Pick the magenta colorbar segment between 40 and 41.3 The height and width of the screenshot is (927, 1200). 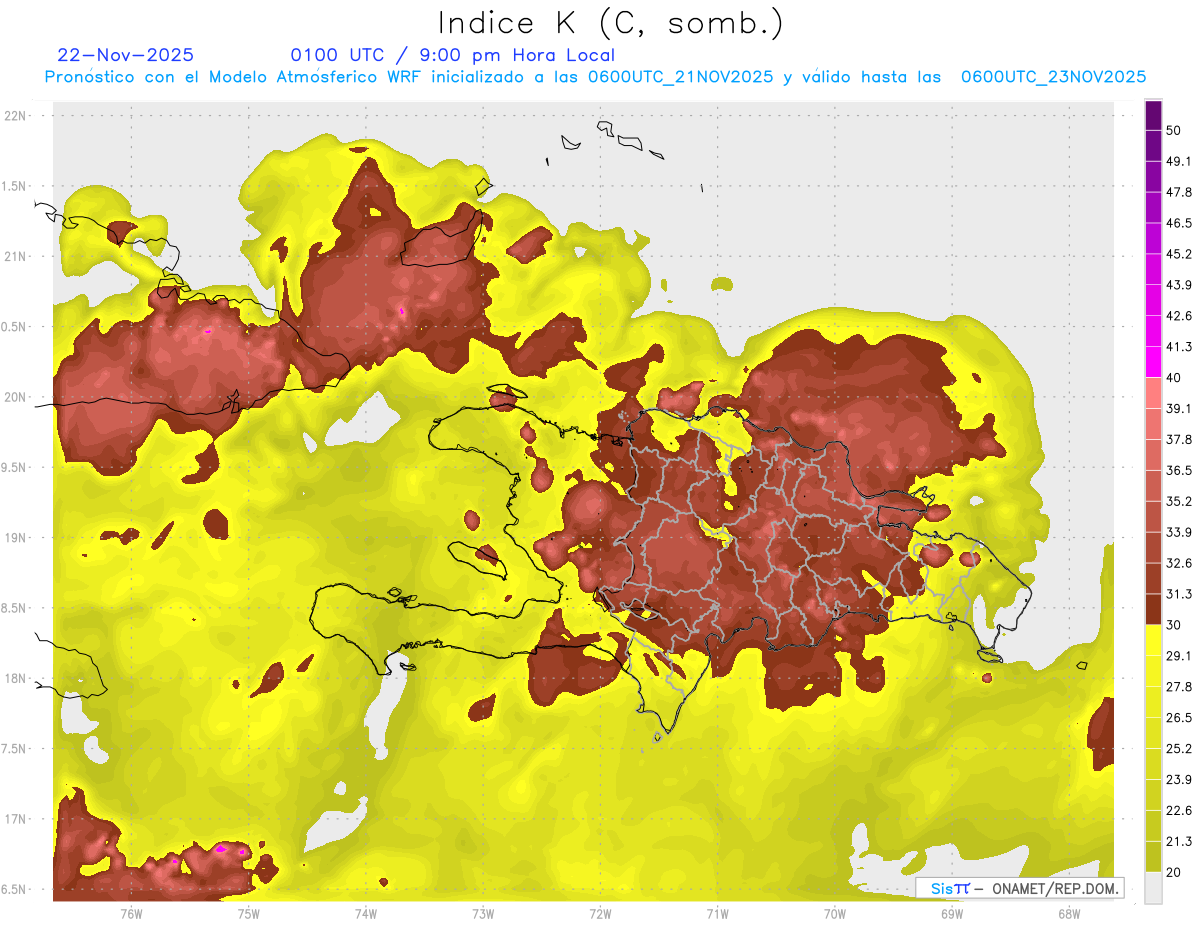(x=1153, y=362)
